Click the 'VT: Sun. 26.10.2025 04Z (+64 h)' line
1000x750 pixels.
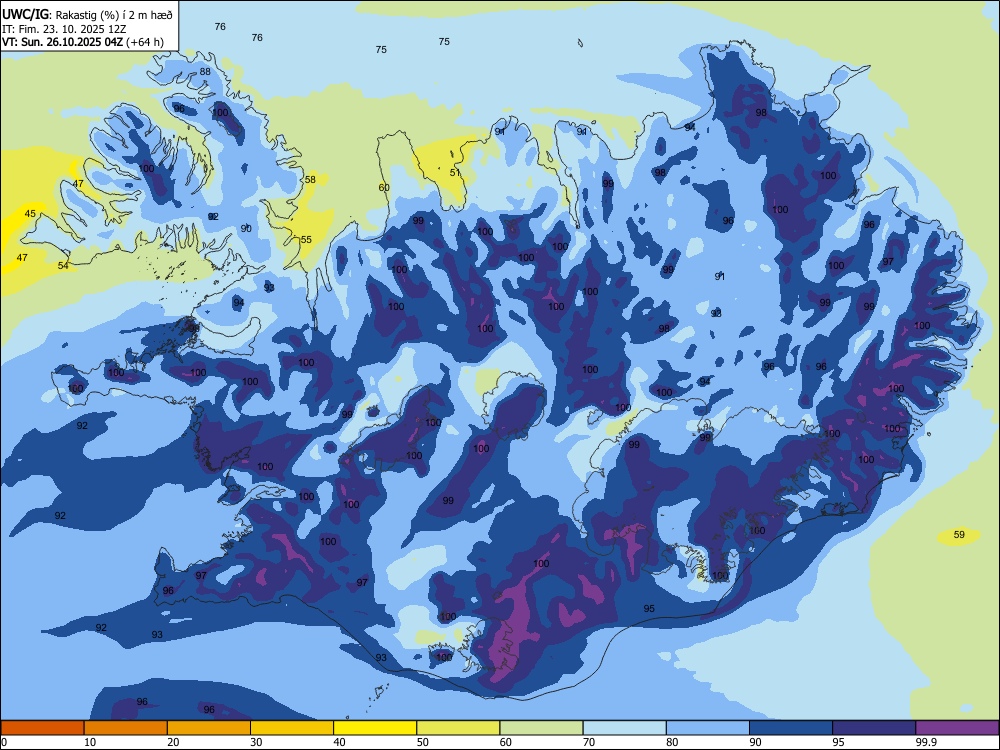(x=83, y=42)
